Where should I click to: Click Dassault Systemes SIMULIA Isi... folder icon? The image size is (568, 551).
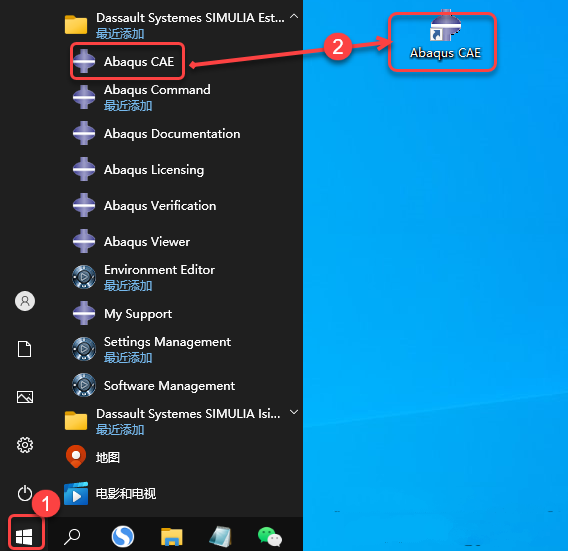click(x=76, y=421)
